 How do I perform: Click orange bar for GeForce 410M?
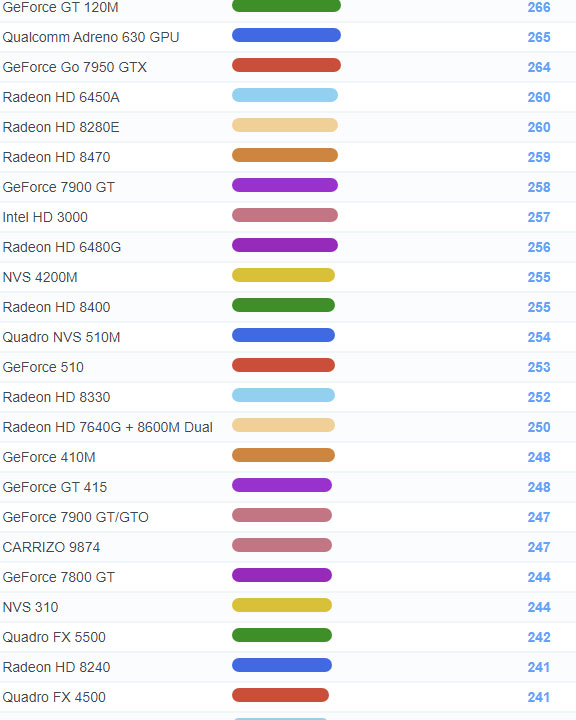[283, 455]
